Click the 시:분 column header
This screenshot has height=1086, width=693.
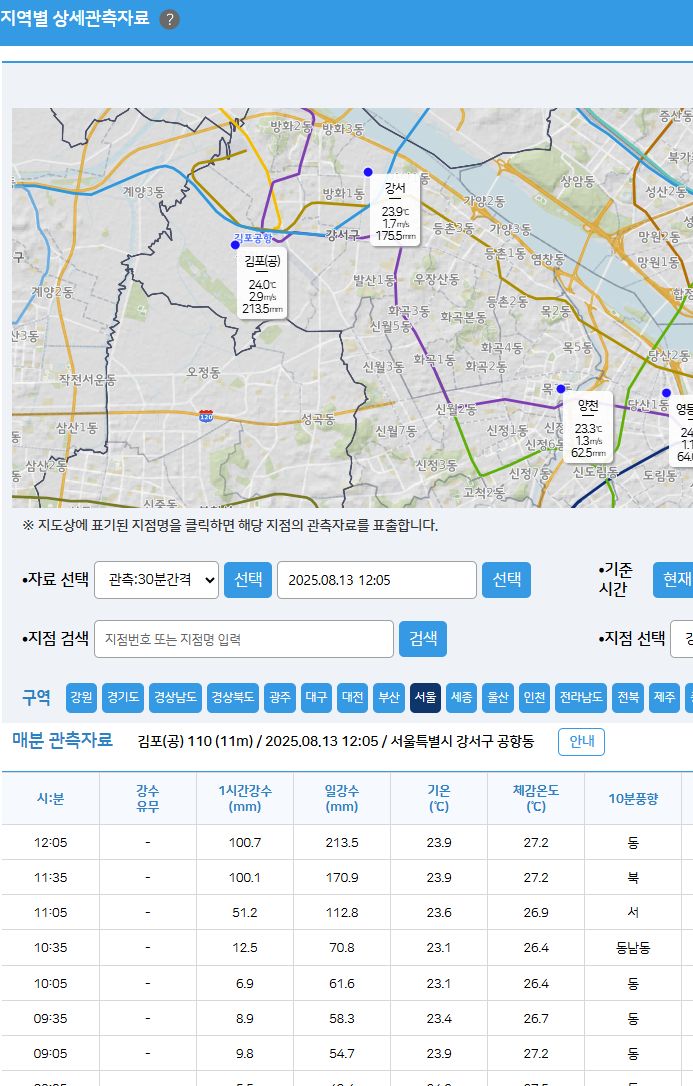tap(51, 799)
